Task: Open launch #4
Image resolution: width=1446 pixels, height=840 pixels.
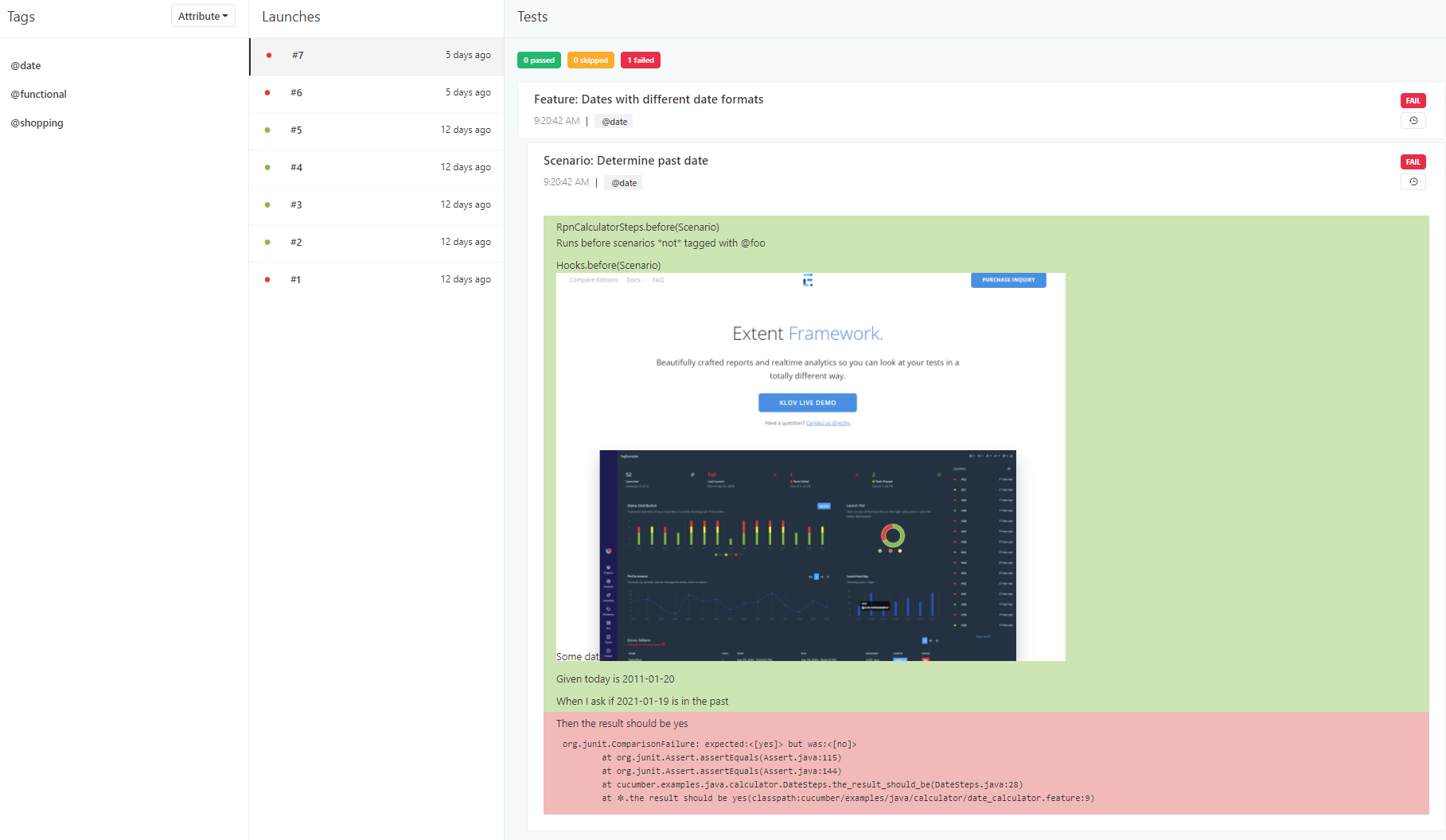Action: click(x=377, y=168)
